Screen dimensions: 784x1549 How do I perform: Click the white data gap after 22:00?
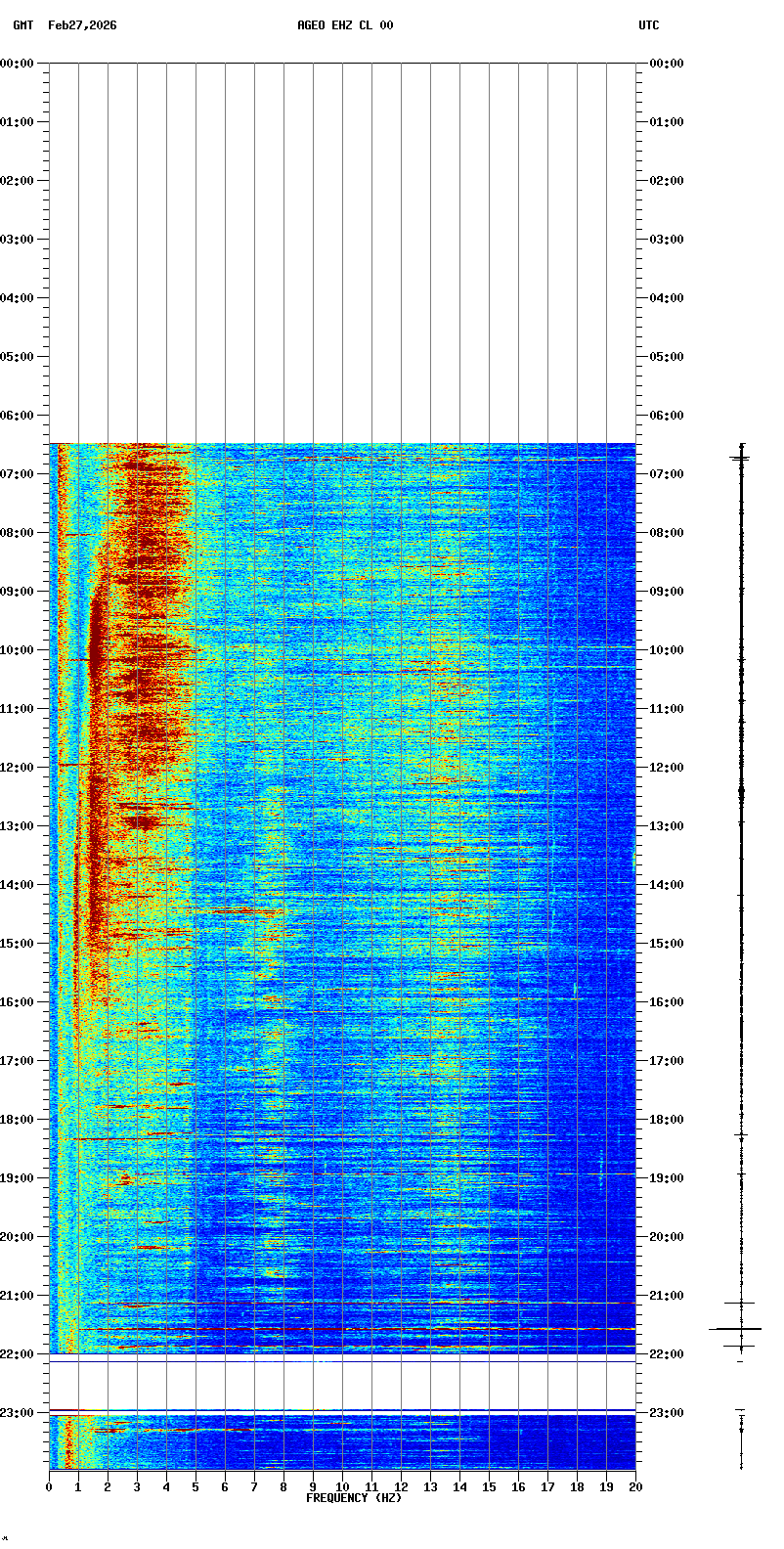point(342,1385)
